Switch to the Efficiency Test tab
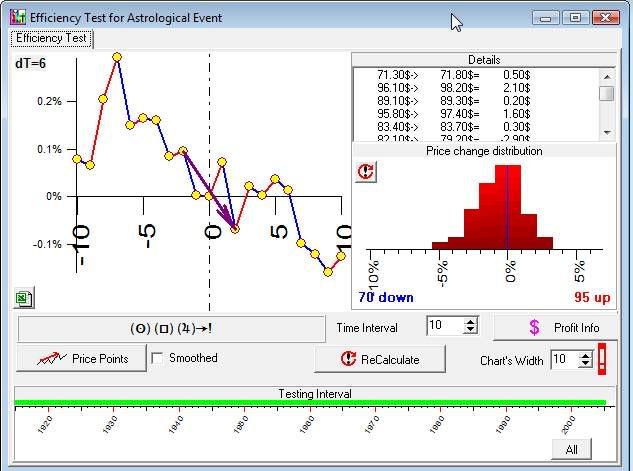Viewport: 633px width, 471px height. point(52,39)
